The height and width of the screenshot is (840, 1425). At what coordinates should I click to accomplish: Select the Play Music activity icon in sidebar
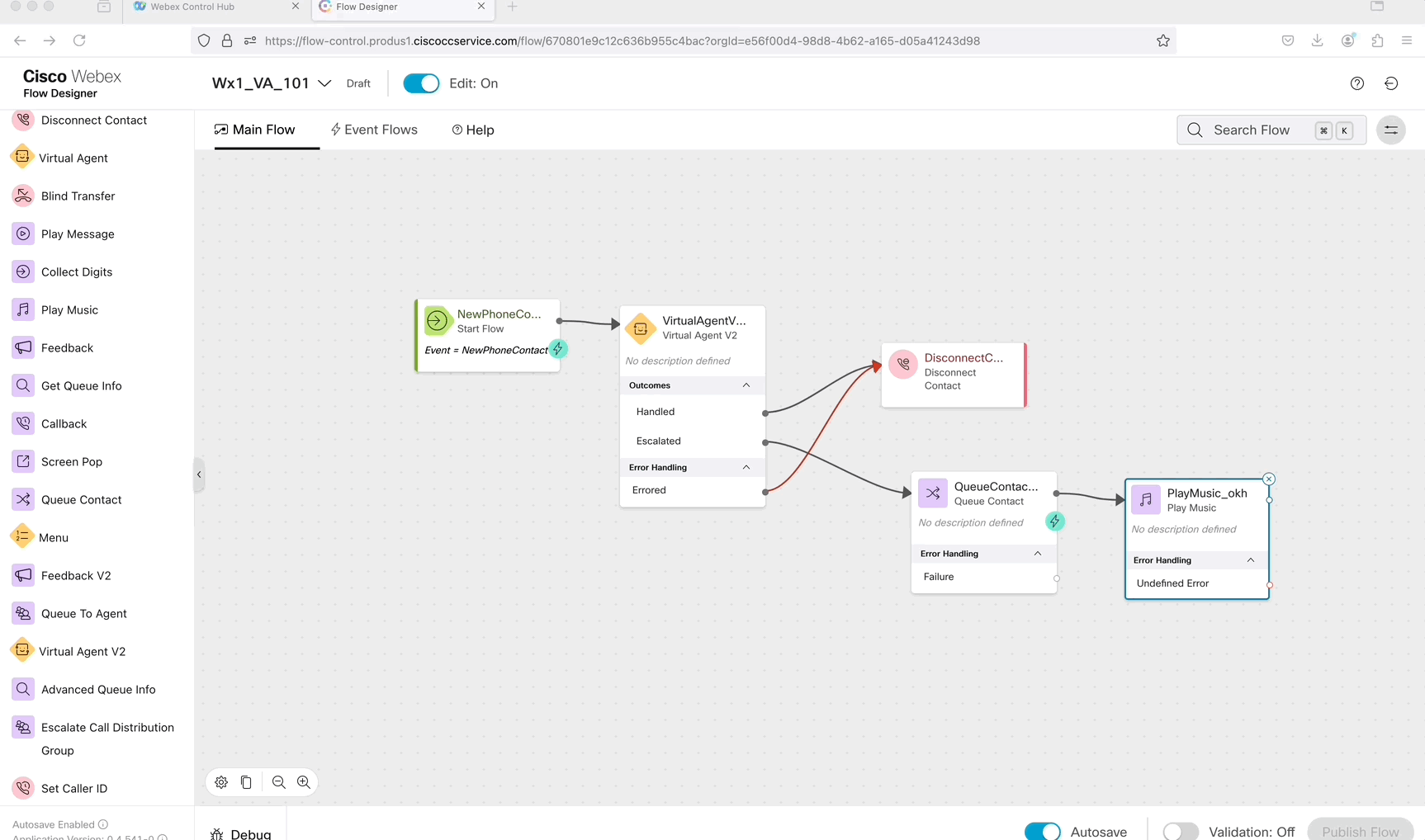[23, 309]
